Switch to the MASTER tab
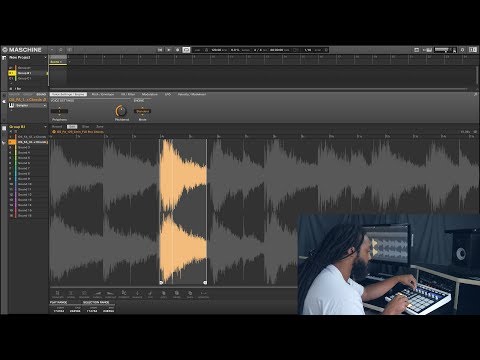This screenshot has width=480, height=360. pyautogui.click(x=14, y=95)
